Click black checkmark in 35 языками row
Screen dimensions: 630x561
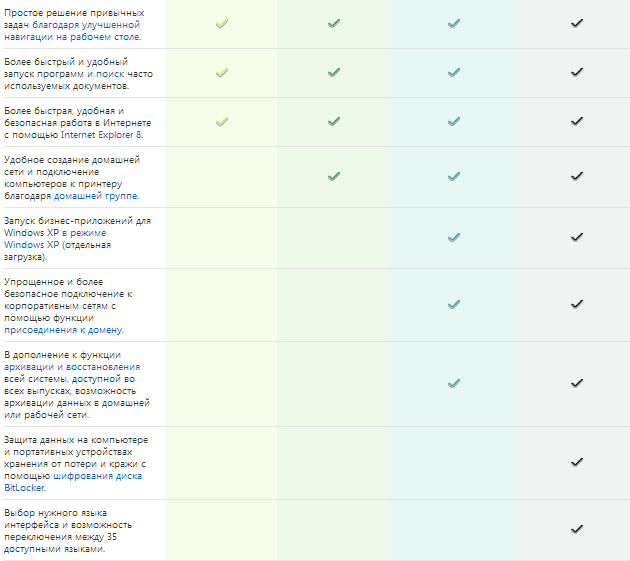(x=577, y=529)
